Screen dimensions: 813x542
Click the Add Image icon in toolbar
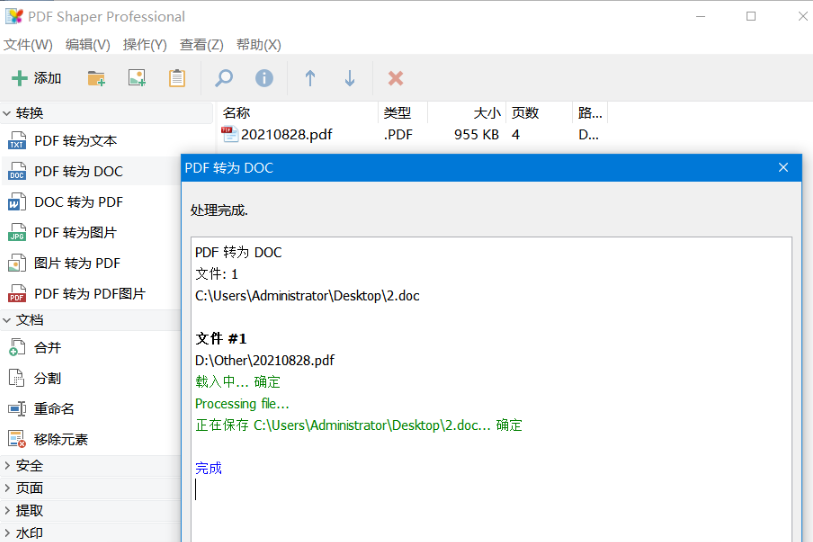[x=137, y=78]
